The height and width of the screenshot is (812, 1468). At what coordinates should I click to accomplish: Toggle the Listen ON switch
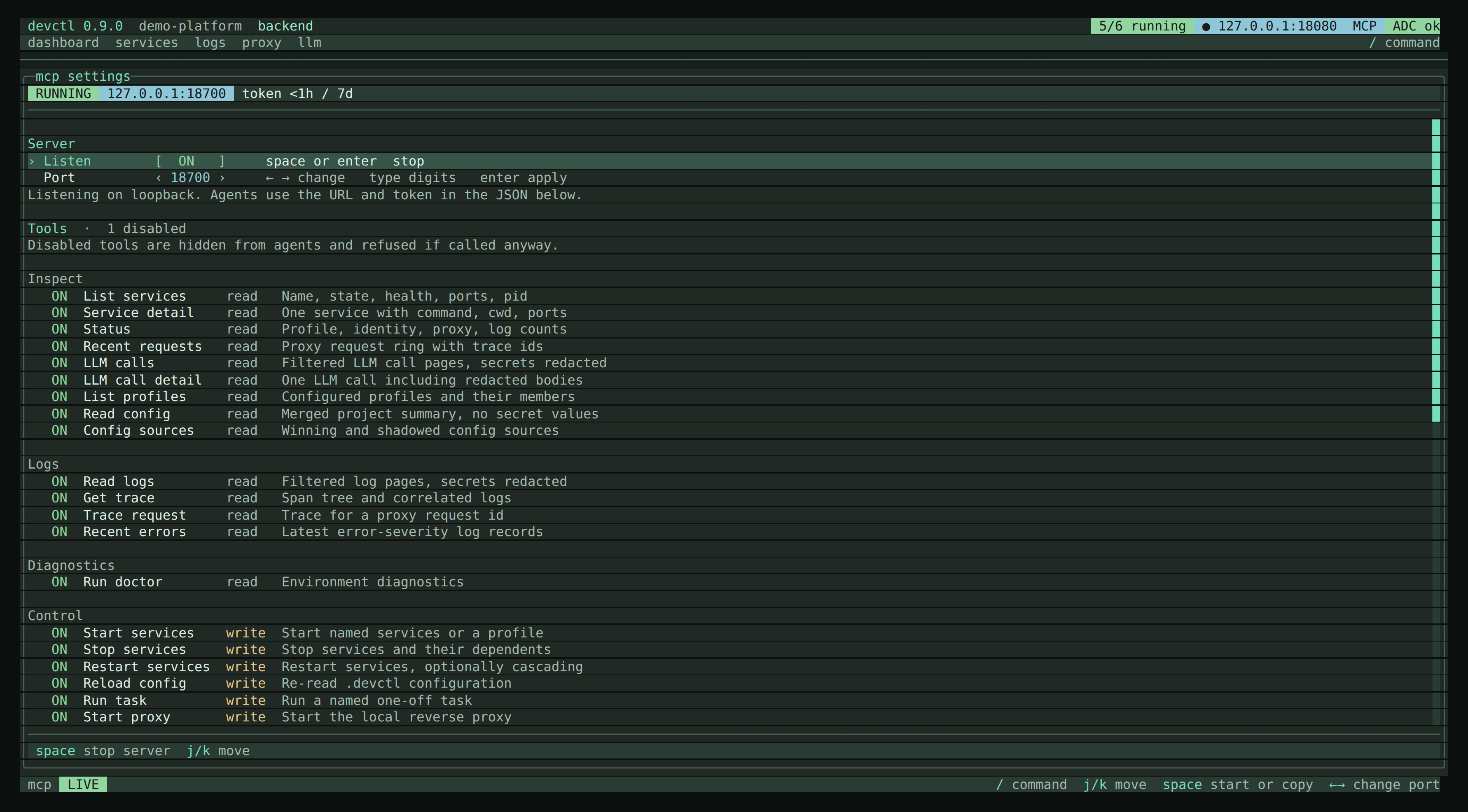click(x=190, y=161)
